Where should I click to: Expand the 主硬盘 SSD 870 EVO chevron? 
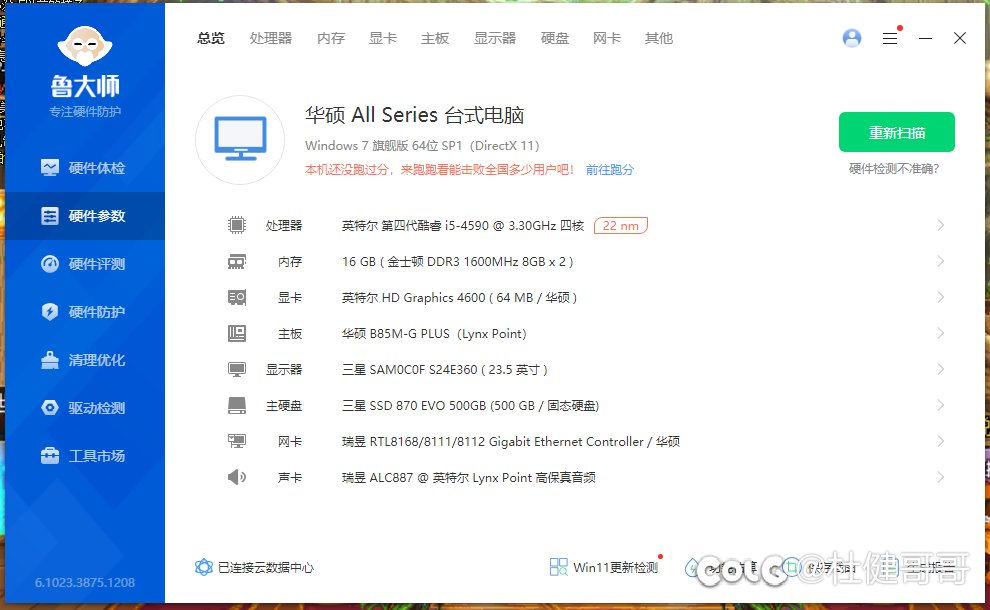941,405
